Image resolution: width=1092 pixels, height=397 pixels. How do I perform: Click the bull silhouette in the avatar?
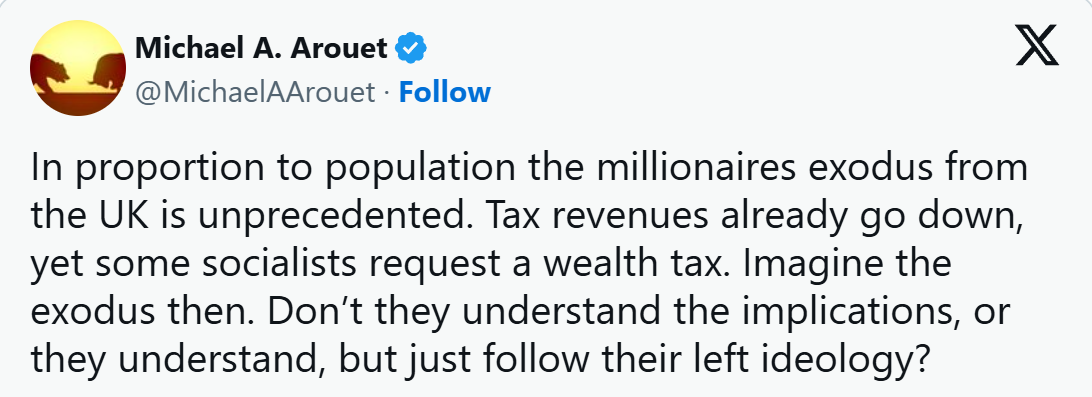(x=104, y=70)
